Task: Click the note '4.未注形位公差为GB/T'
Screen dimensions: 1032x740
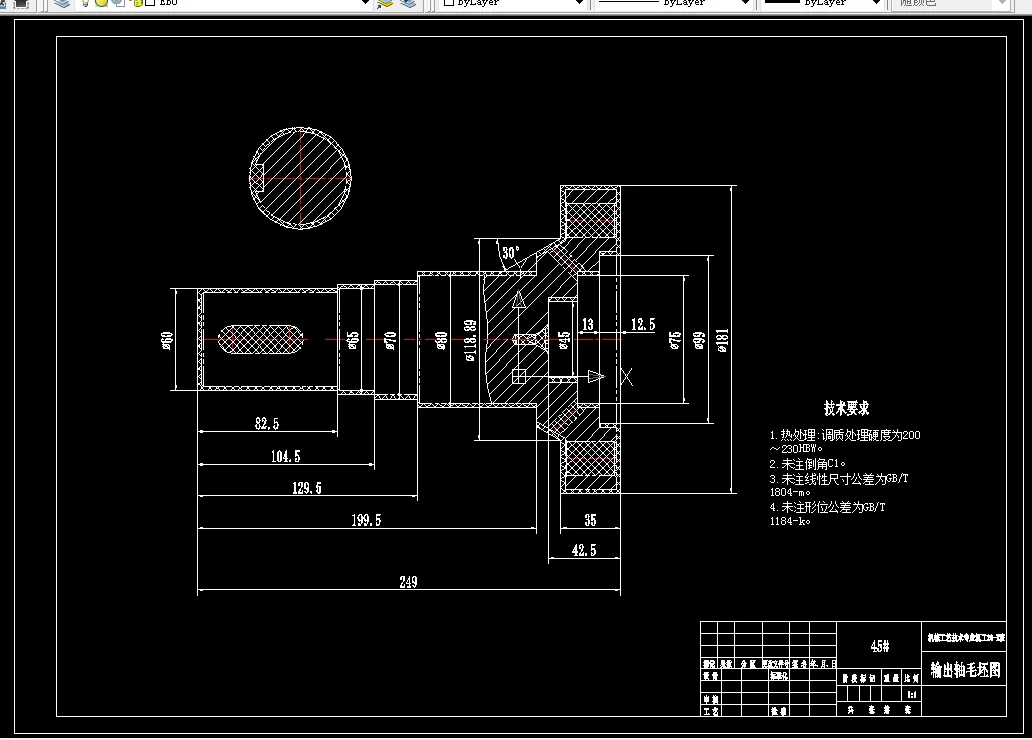Action: pyautogui.click(x=827, y=508)
